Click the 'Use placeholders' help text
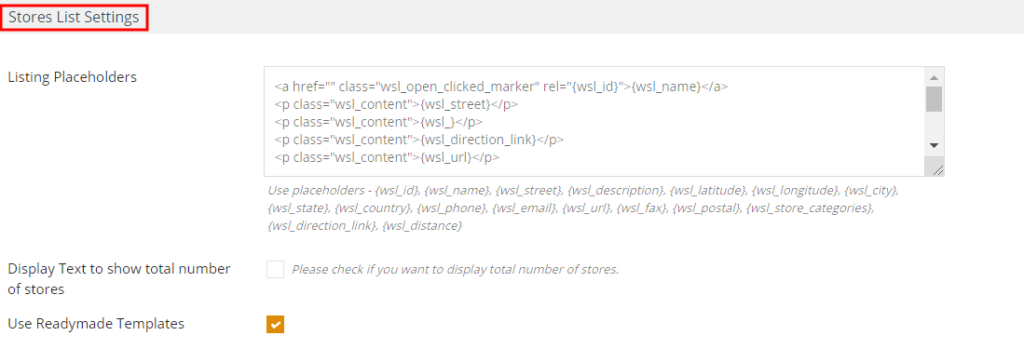The image size is (1024, 362). [x=583, y=208]
